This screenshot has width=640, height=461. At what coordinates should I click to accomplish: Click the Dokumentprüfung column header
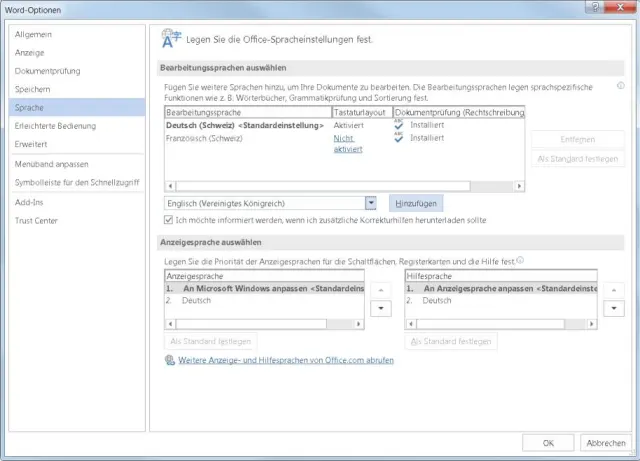click(x=459, y=112)
